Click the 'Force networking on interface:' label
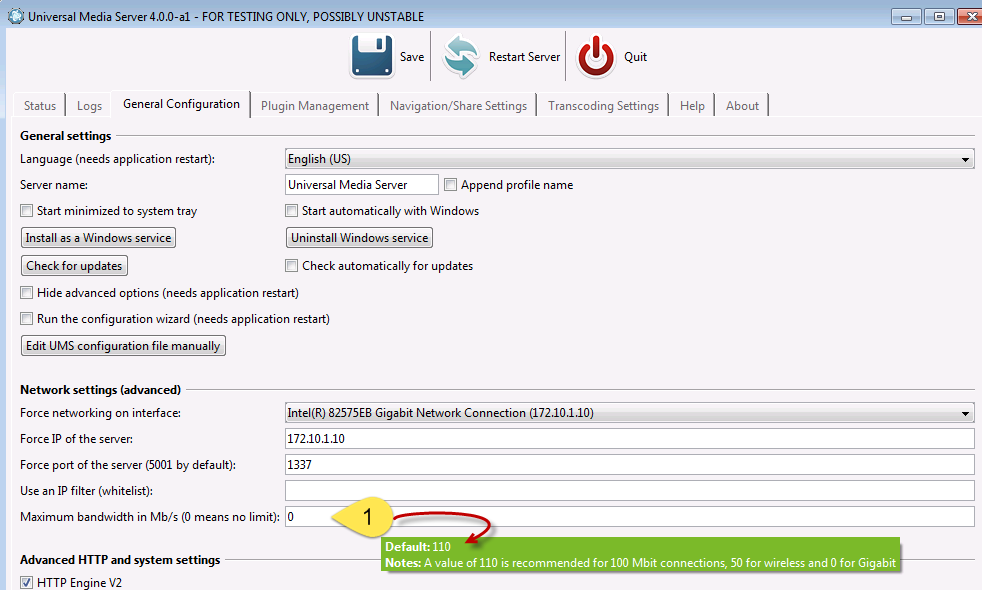The width and height of the screenshot is (982, 590). pyautogui.click(x=100, y=413)
